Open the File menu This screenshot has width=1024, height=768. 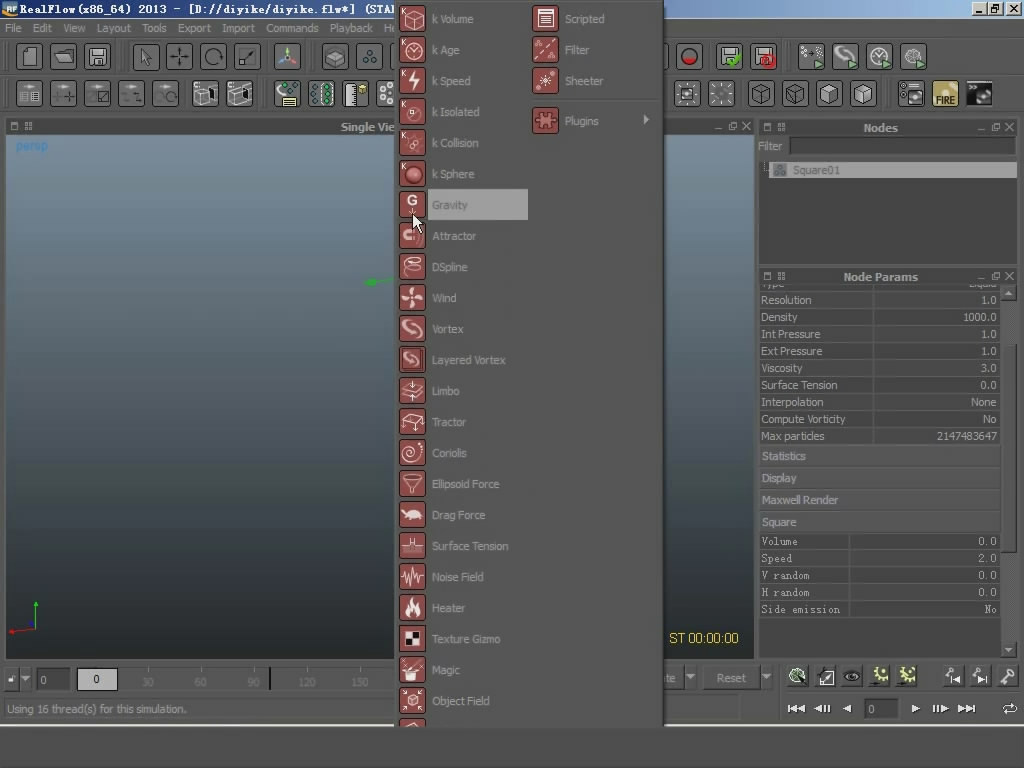(x=13, y=28)
